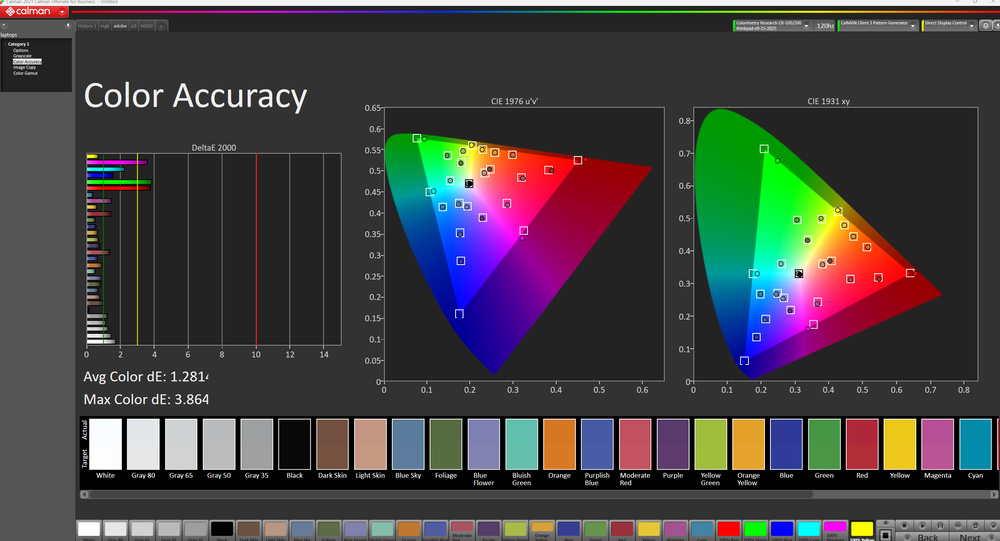Click the 120hz refresh rate indicator
Screen dimensions: 1000x541
tap(824, 25)
